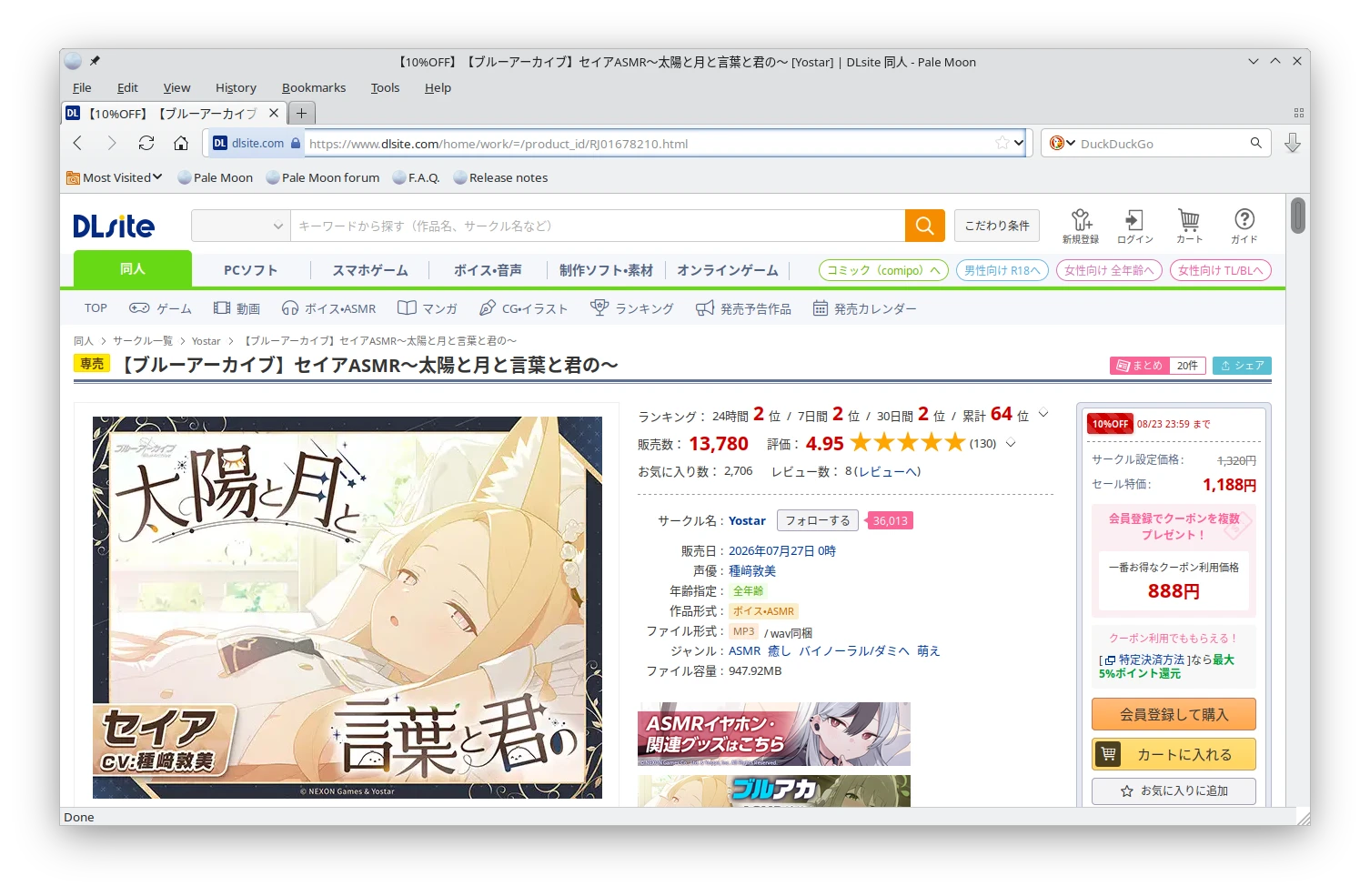Screen dimensions: 1370x896
Task: Open the ボイス・ASMR headphone category
Action: pos(328,308)
